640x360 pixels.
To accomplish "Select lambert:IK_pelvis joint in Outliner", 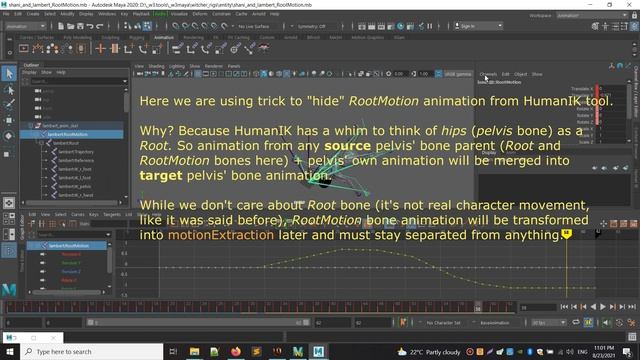I will point(74,187).
